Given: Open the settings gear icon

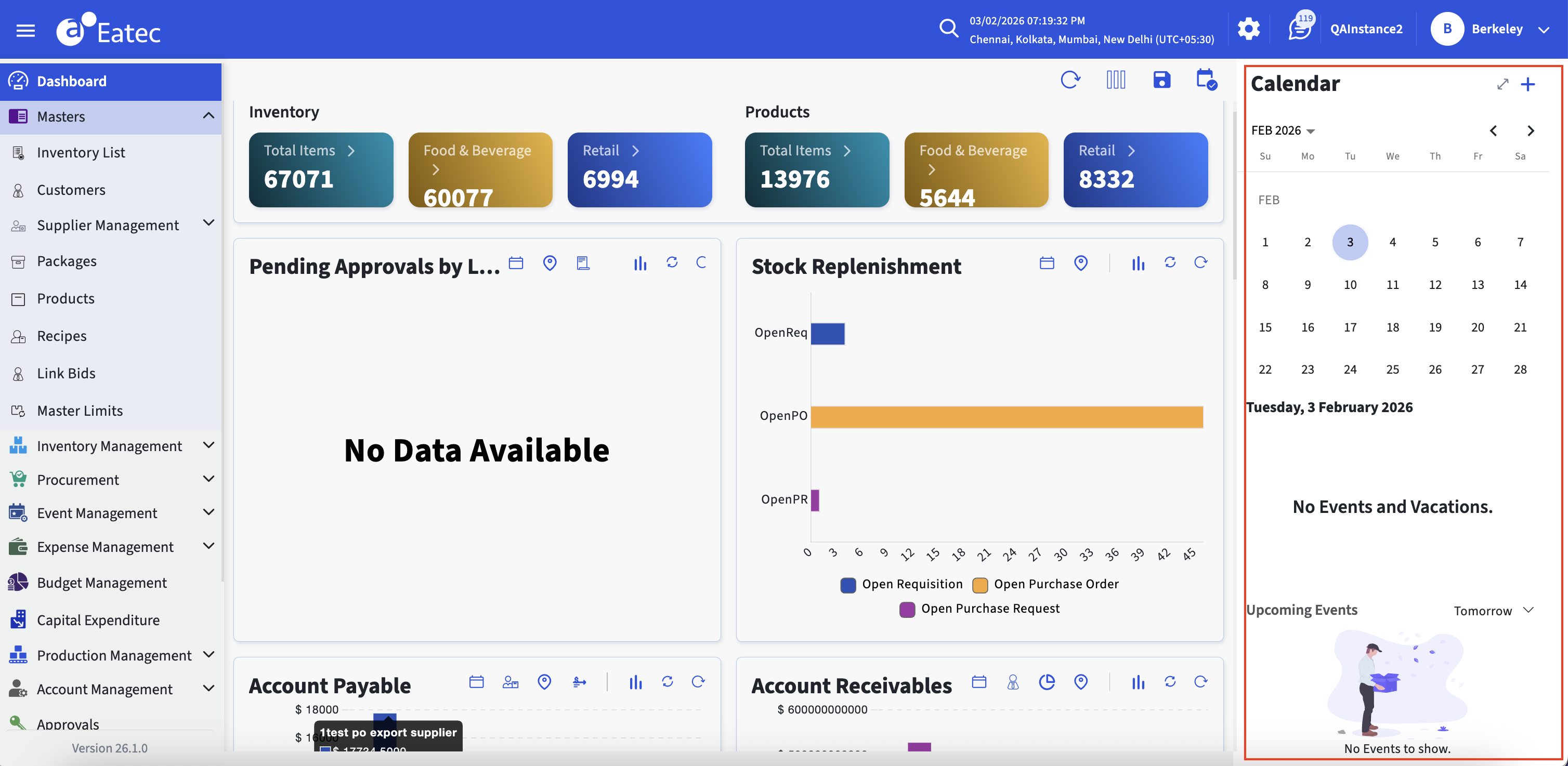Looking at the screenshot, I should (1248, 29).
